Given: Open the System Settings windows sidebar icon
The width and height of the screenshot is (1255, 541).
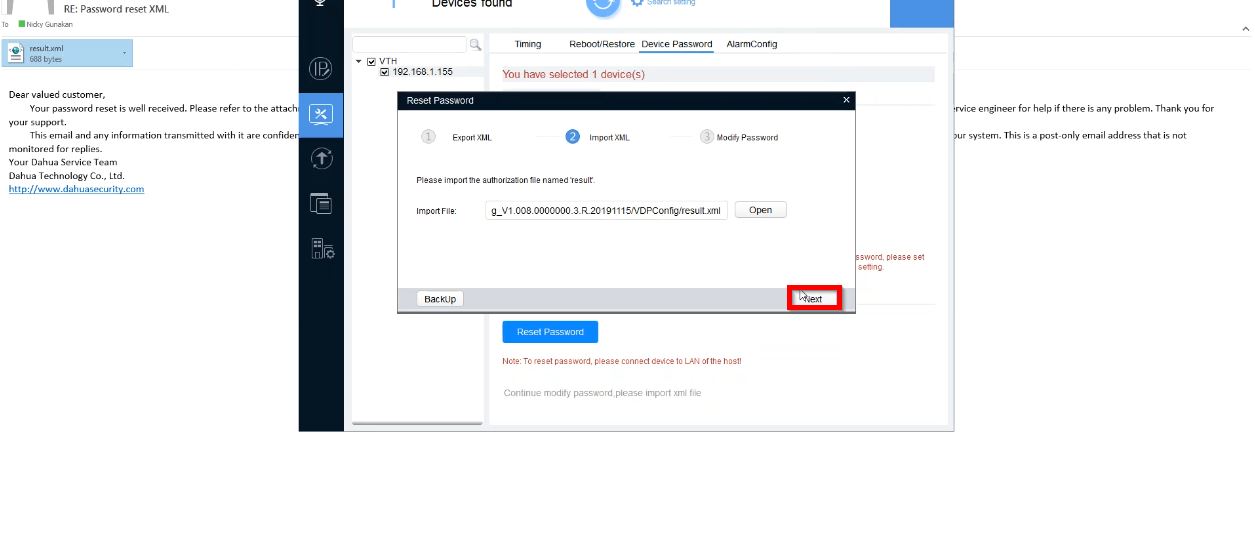Looking at the screenshot, I should point(321,204).
